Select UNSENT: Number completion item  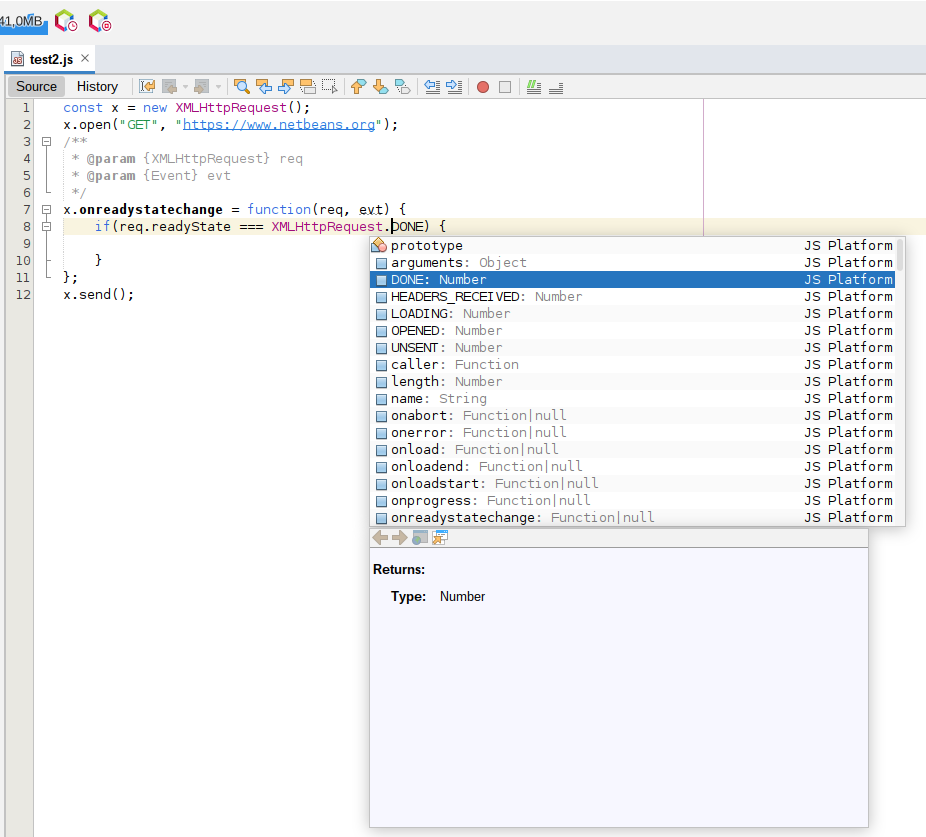(632, 347)
